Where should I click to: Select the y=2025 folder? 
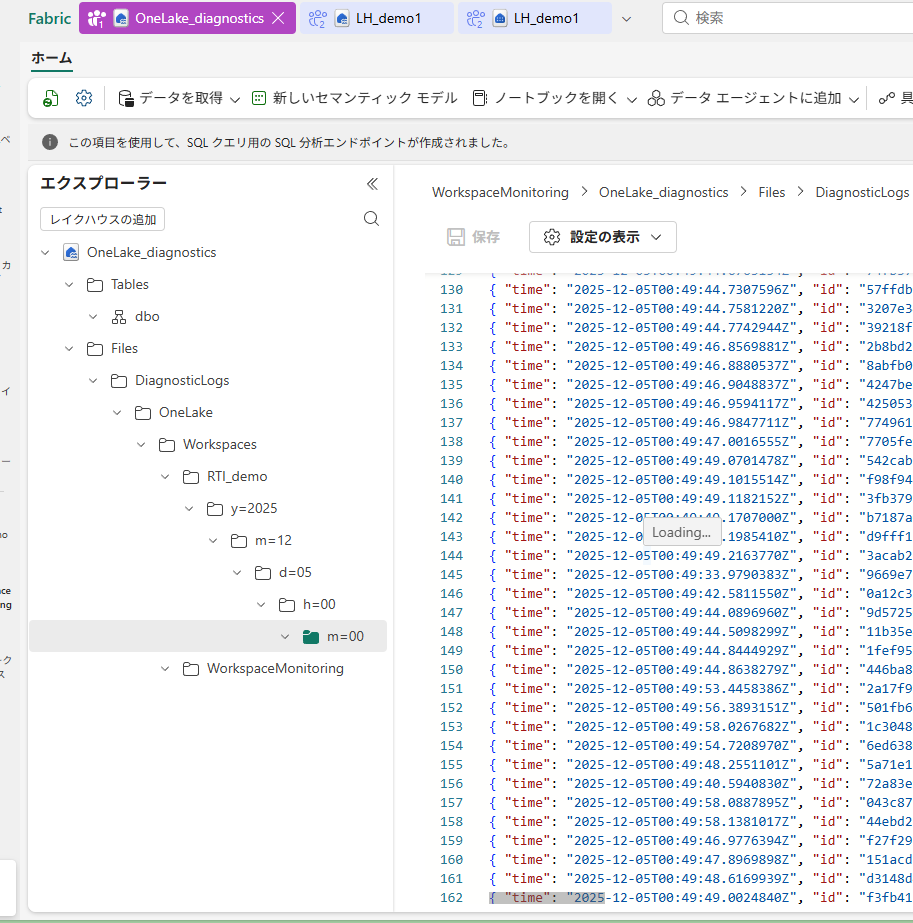coord(254,509)
